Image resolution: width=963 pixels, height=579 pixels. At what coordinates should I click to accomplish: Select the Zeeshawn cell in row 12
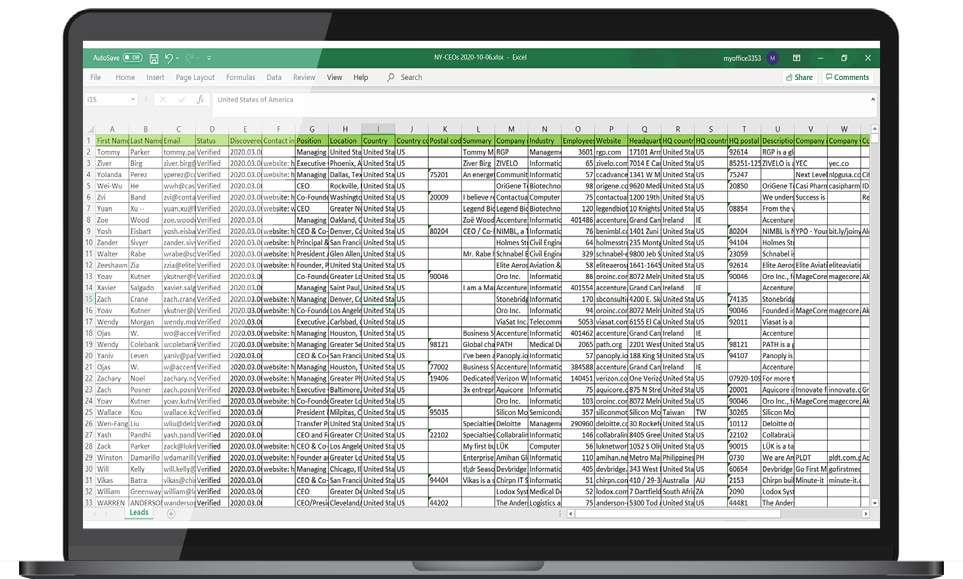click(112, 265)
